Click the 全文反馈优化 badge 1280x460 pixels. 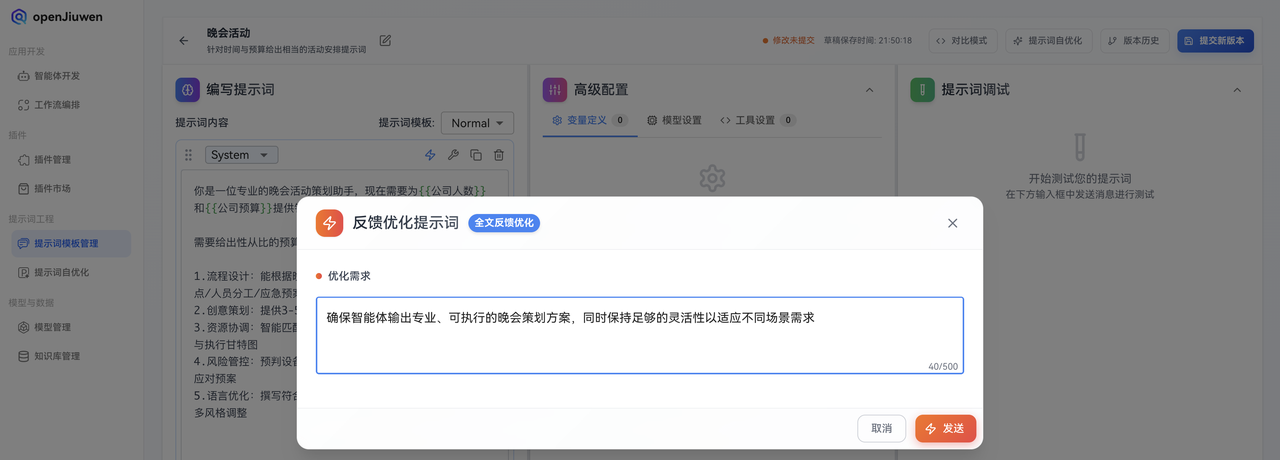click(504, 222)
